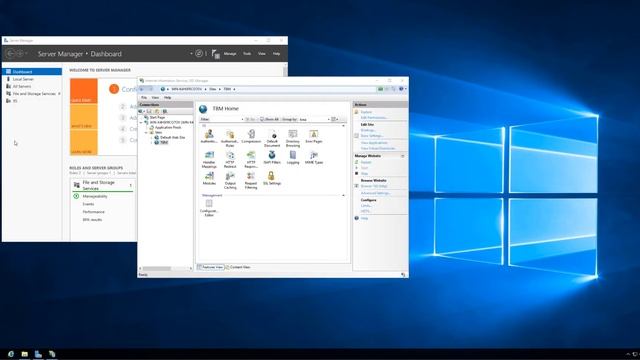
Task: Click Advanced Settings in Actions pane
Action: [x=376, y=193]
